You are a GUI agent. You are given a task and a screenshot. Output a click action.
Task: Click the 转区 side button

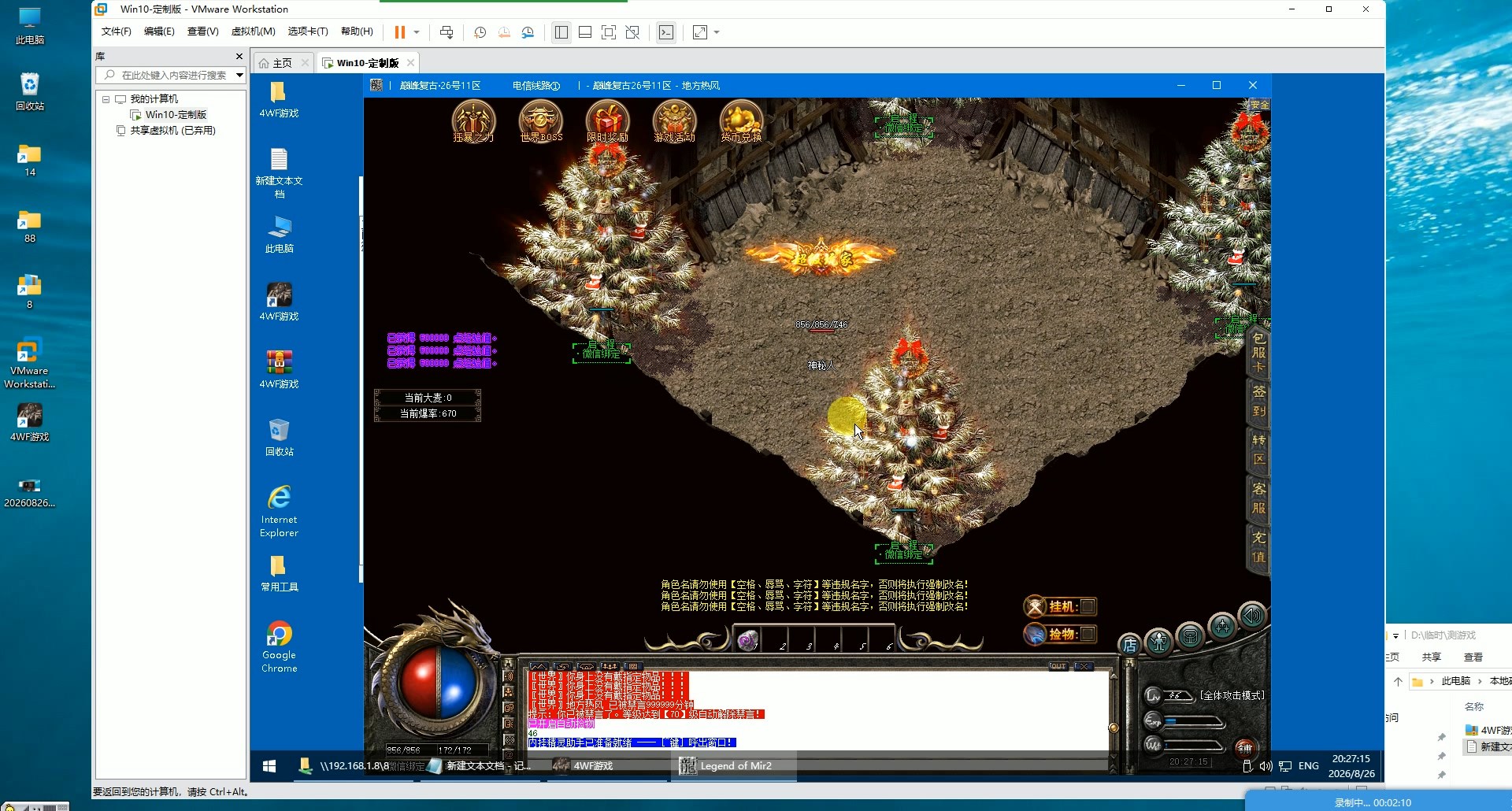(x=1258, y=450)
